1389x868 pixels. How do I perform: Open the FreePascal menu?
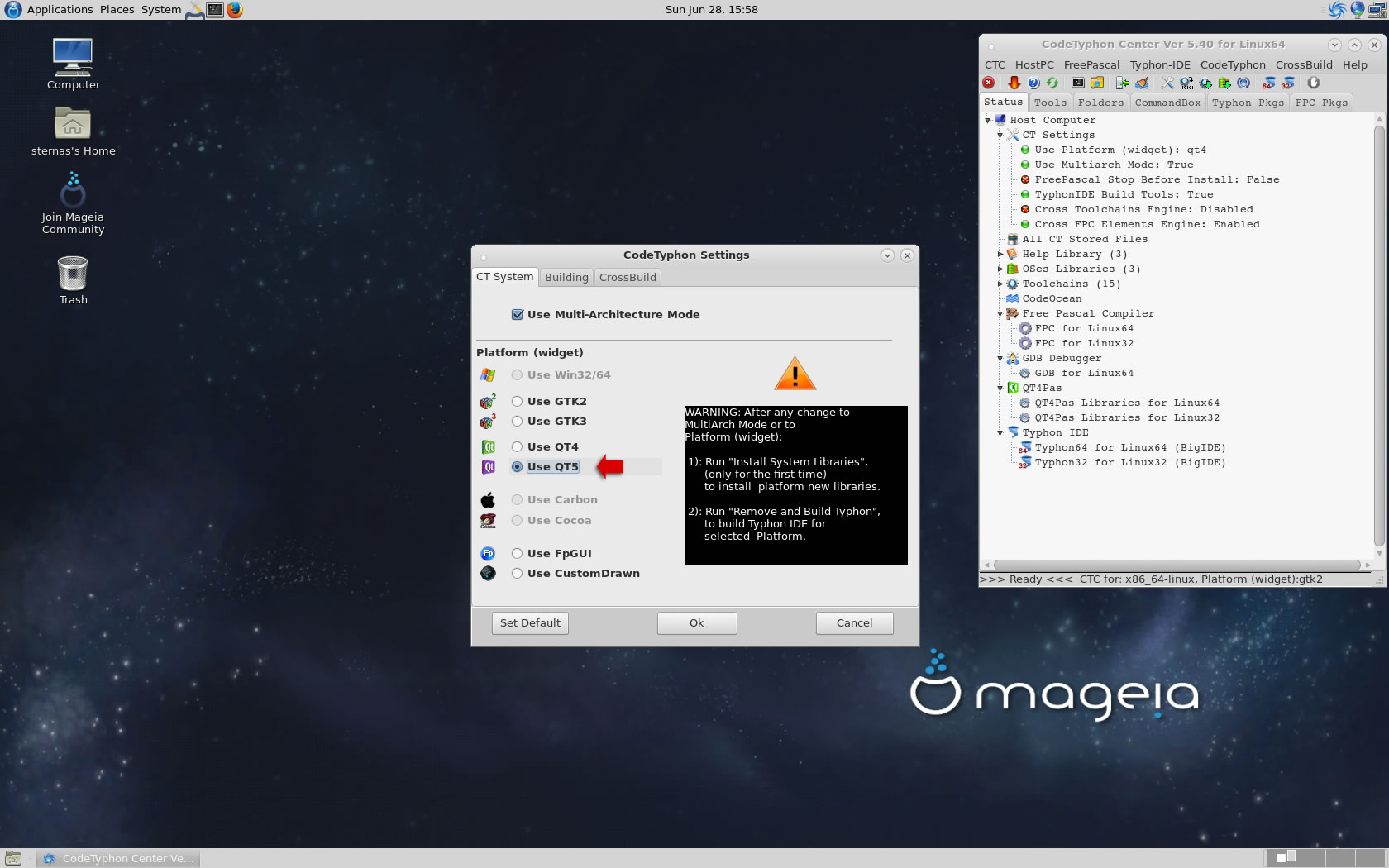[x=1091, y=64]
